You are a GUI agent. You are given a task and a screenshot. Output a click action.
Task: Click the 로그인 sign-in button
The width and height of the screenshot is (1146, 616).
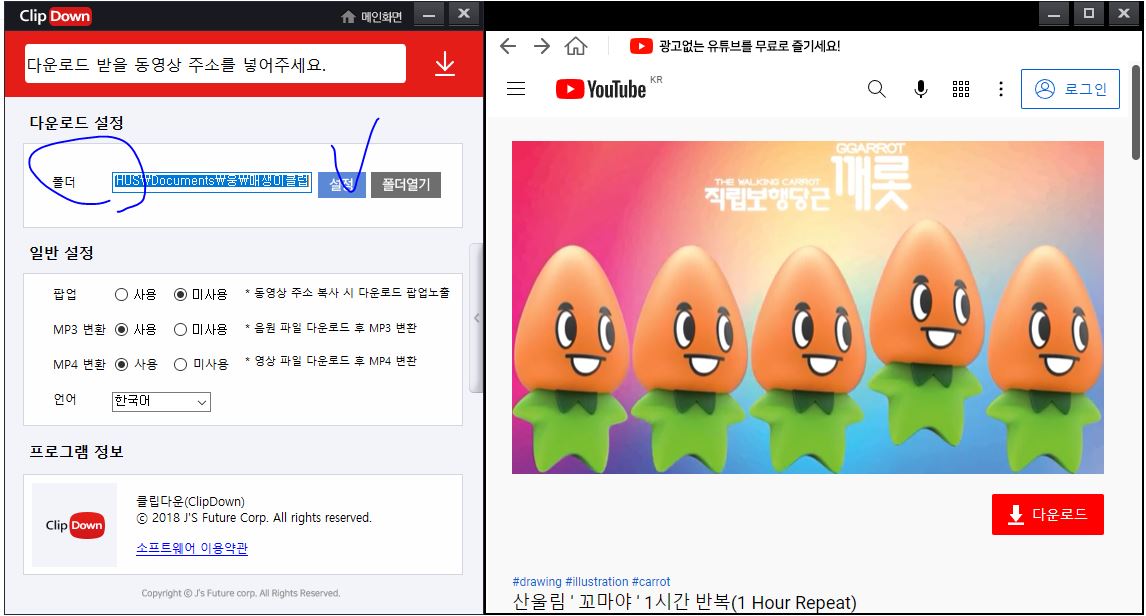(x=1070, y=89)
